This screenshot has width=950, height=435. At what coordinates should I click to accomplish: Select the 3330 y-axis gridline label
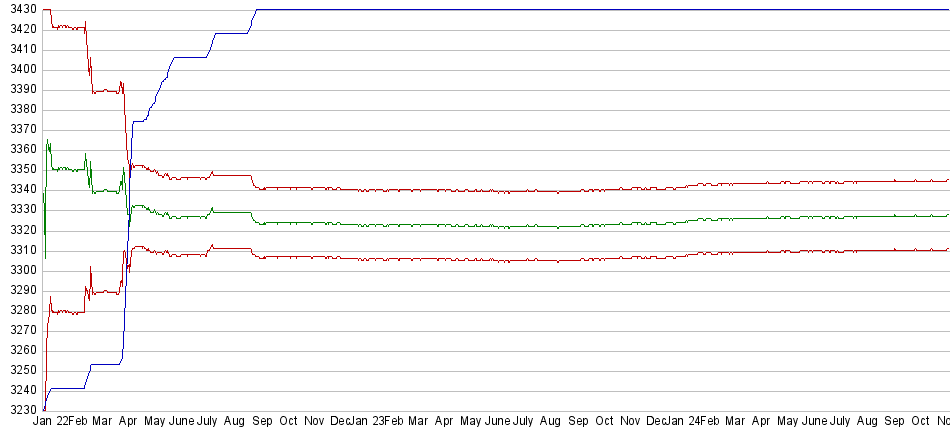click(18, 210)
